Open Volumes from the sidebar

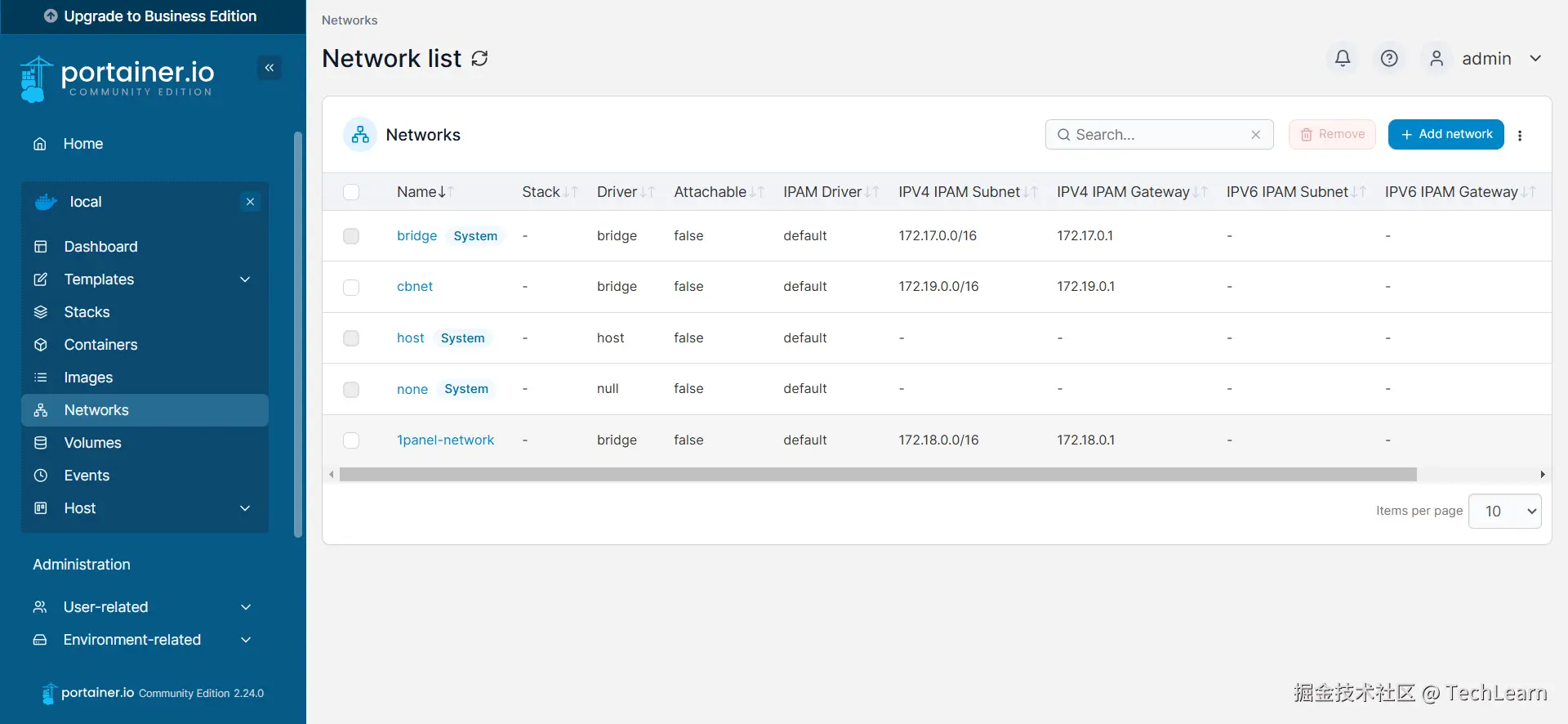point(92,443)
